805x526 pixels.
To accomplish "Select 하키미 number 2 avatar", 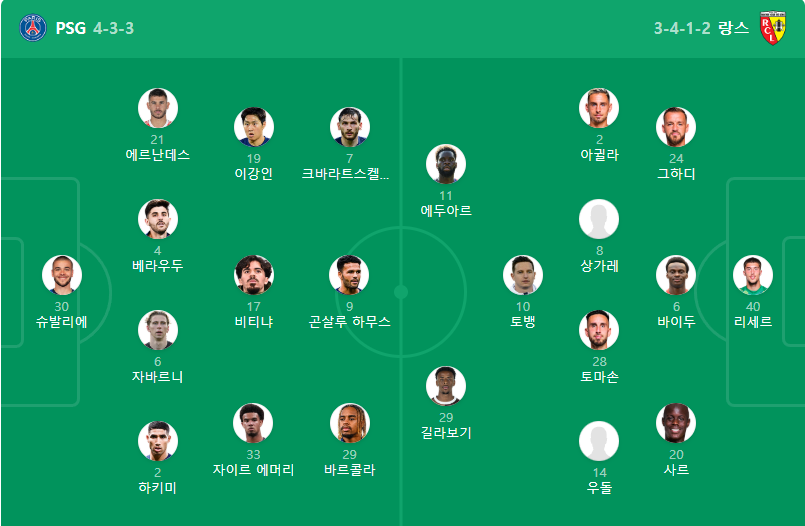I will [x=158, y=441].
